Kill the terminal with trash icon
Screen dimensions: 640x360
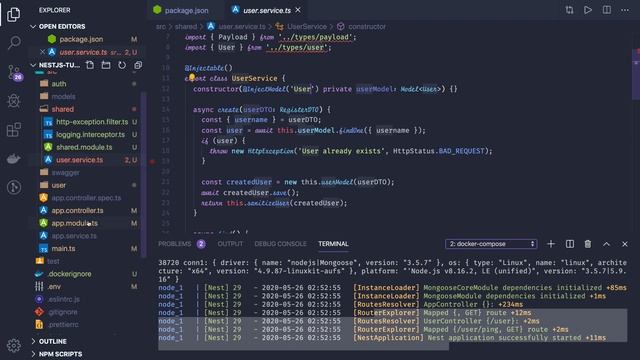pos(588,244)
